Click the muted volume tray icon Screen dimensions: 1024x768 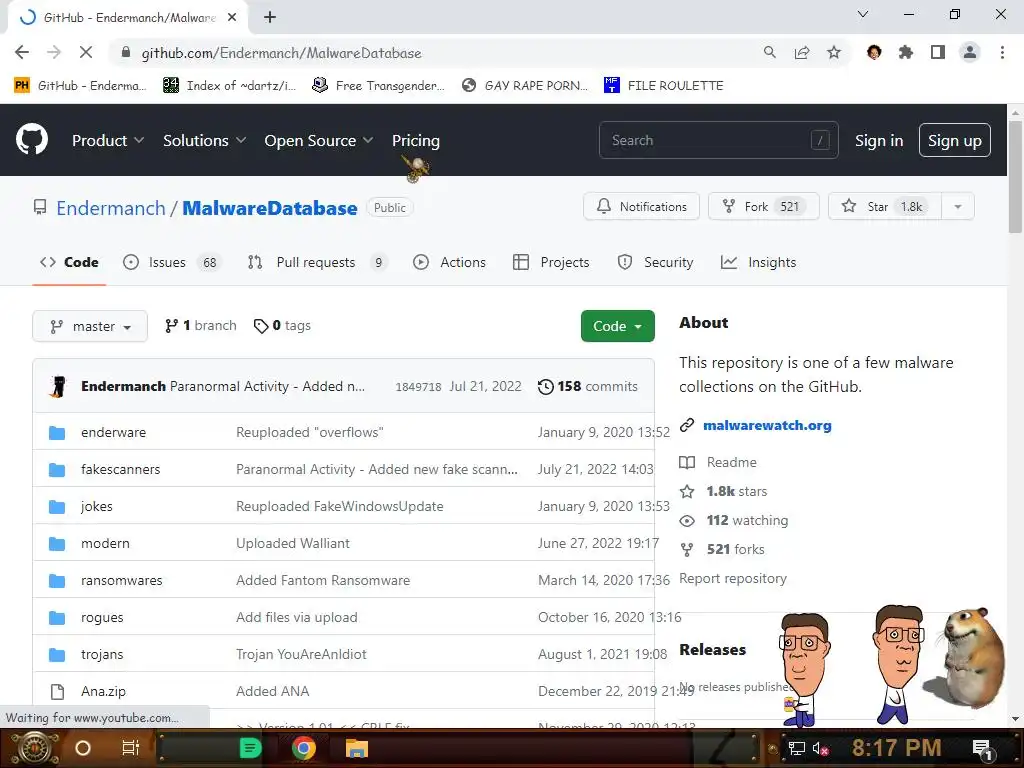click(820, 748)
